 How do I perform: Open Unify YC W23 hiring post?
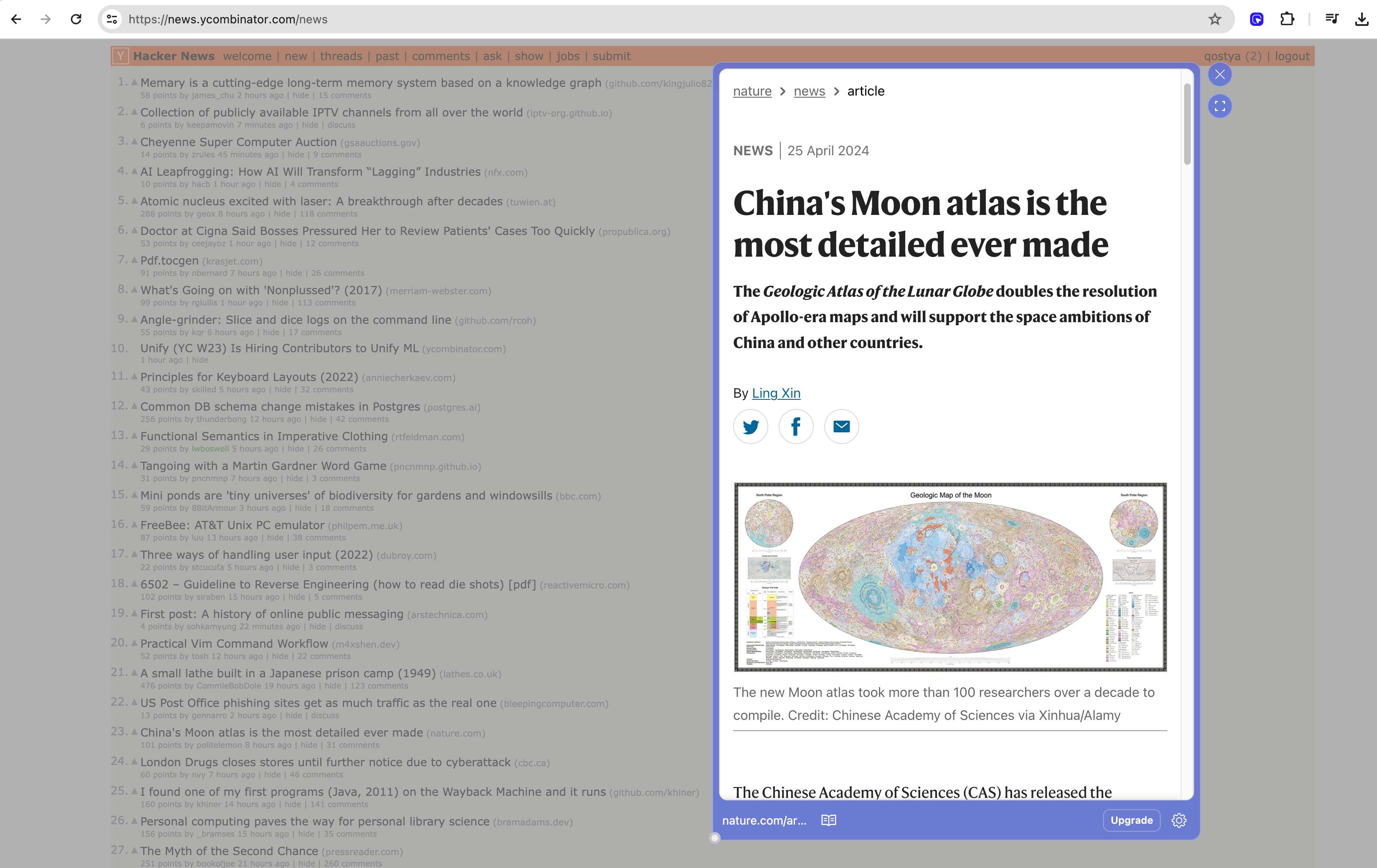click(279, 348)
